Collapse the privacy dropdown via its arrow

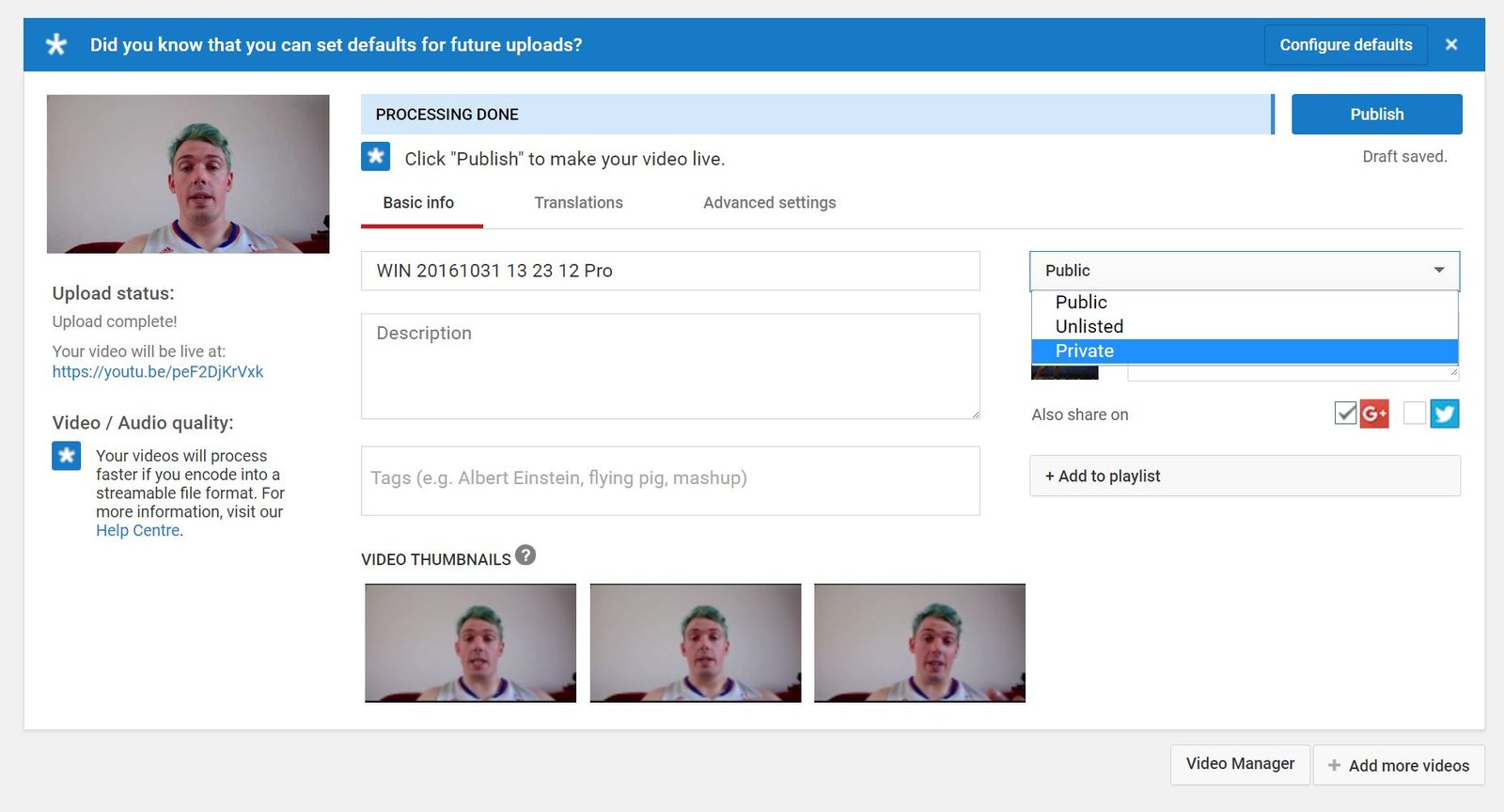tap(1438, 271)
